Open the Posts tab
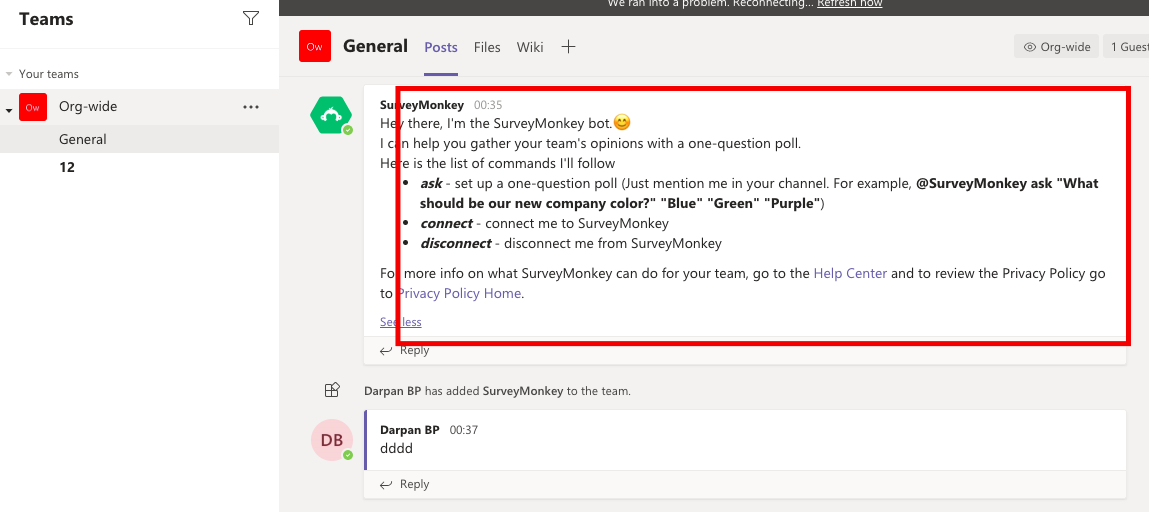Screen dimensions: 1149x512 coord(441,47)
